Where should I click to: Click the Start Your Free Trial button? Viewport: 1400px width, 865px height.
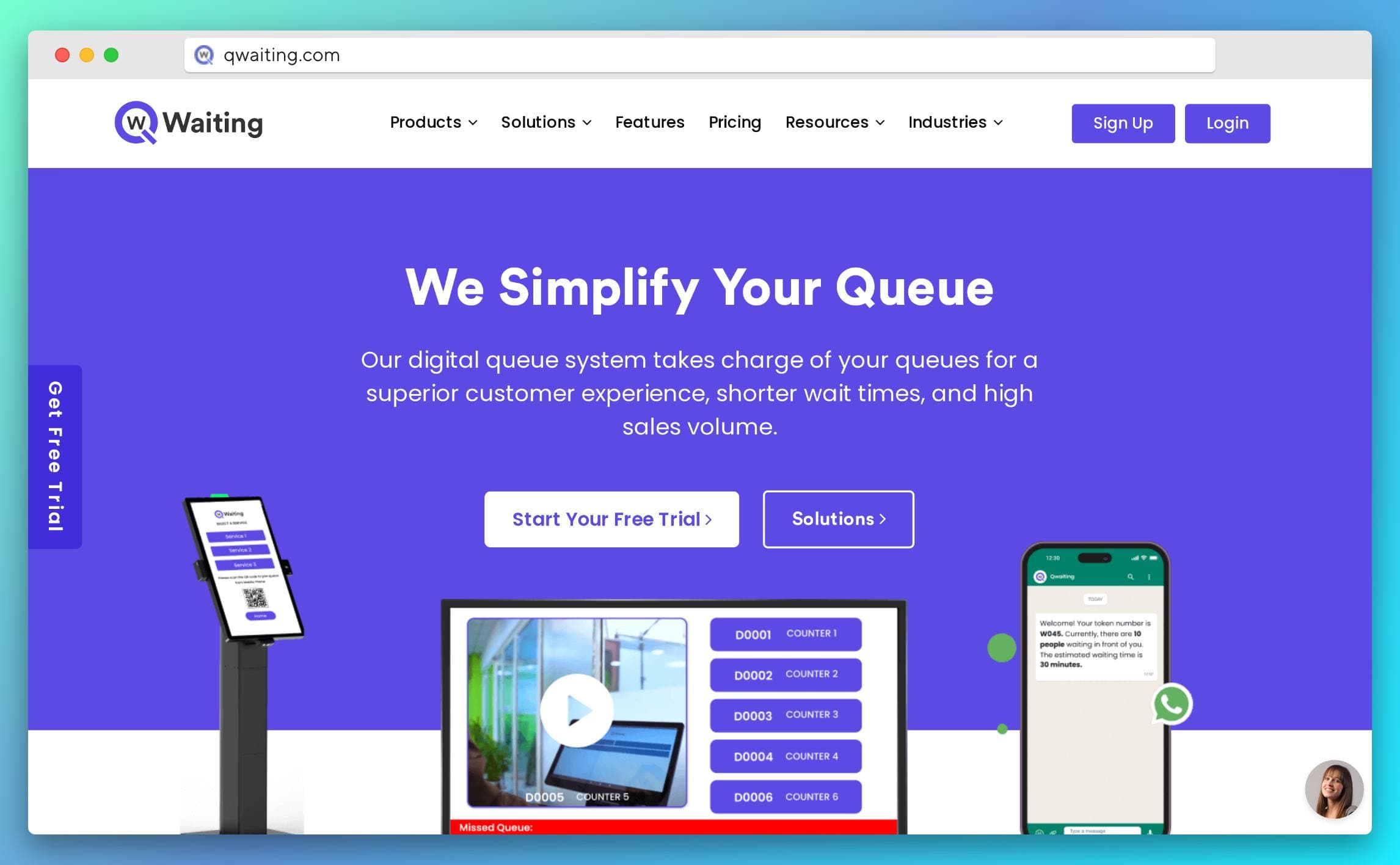[x=611, y=519]
